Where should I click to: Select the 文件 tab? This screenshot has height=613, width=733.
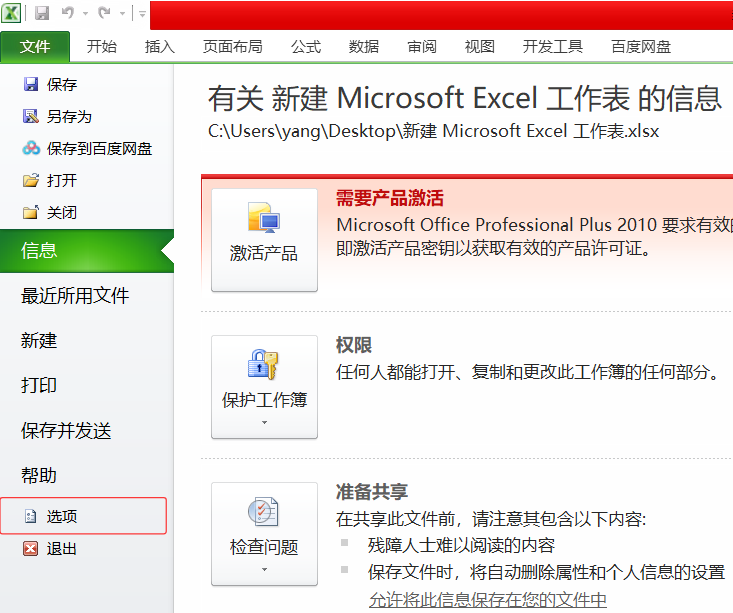pyautogui.click(x=35, y=46)
